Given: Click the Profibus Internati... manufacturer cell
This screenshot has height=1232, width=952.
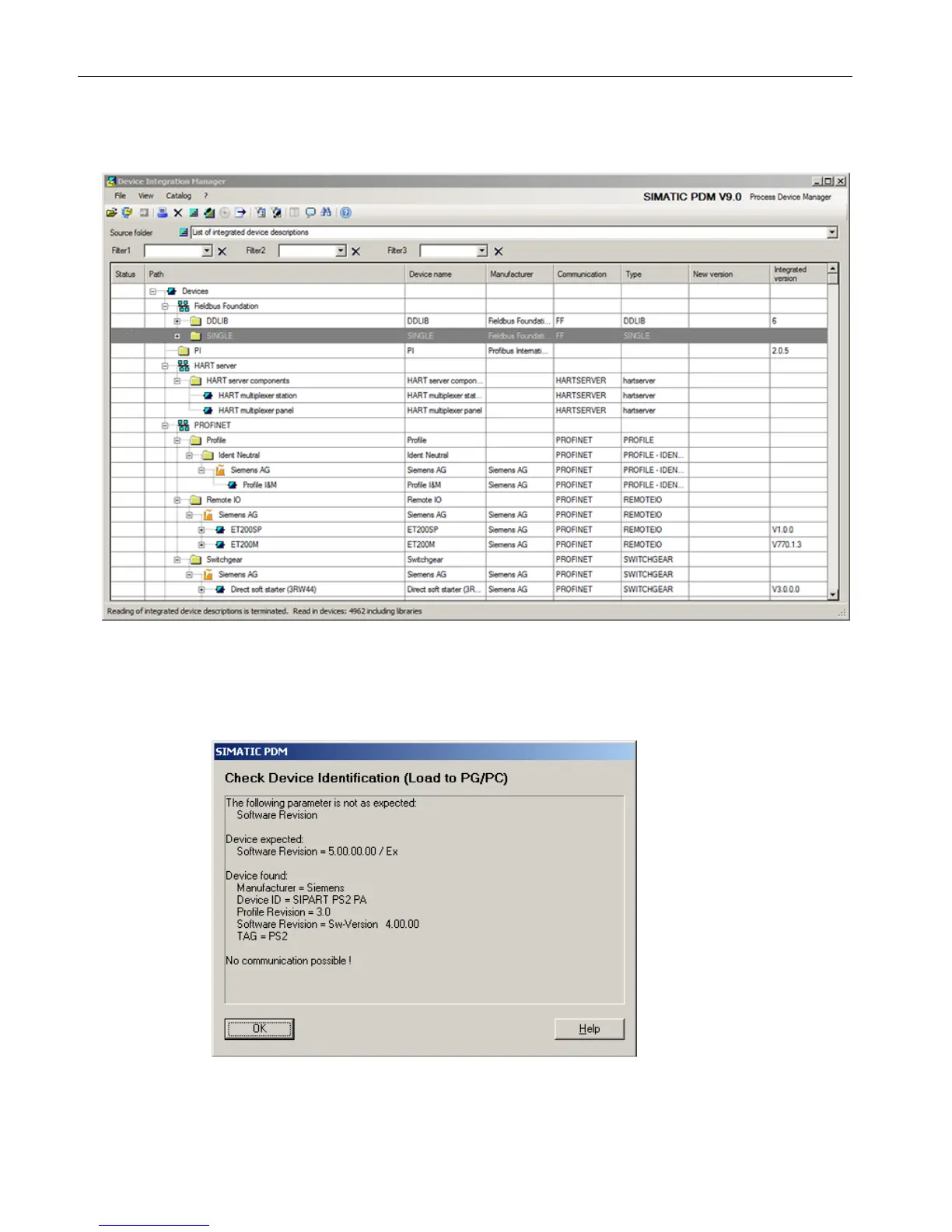Looking at the screenshot, I should tap(518, 351).
